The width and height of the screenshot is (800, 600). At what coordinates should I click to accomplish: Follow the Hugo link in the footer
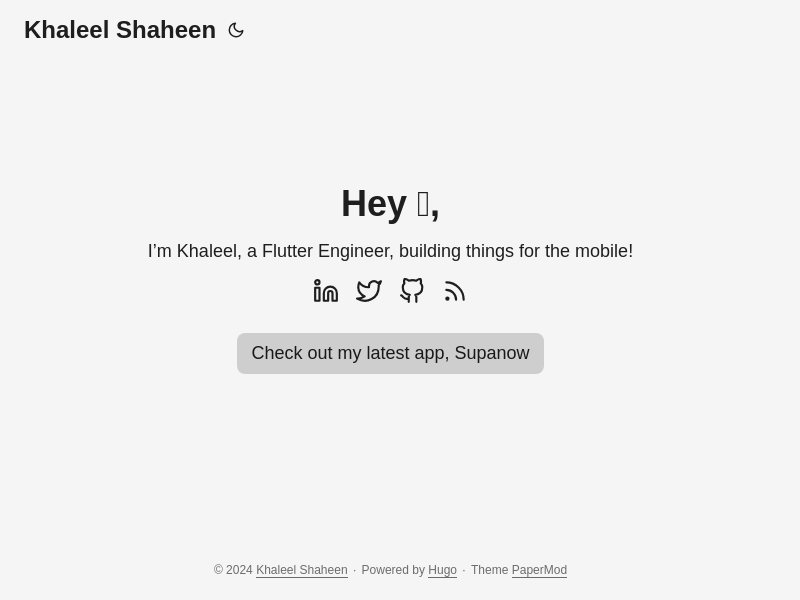tap(442, 570)
